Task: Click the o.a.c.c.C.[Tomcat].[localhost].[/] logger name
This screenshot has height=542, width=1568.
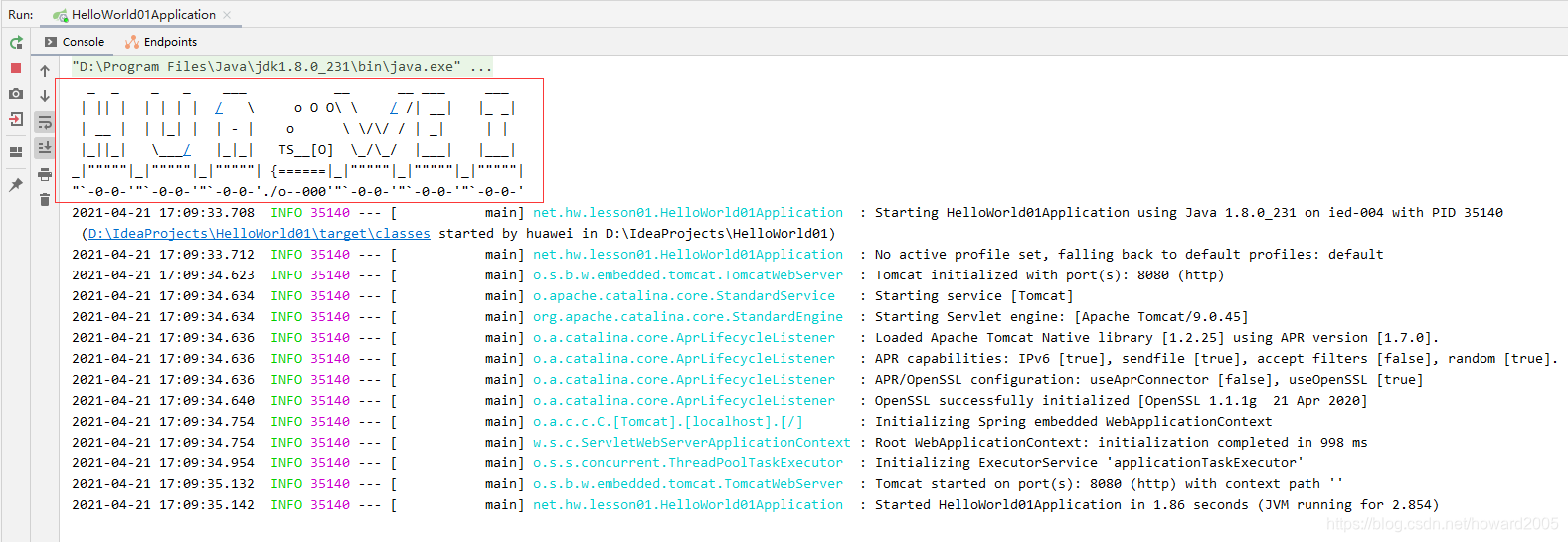Action: pos(668,422)
